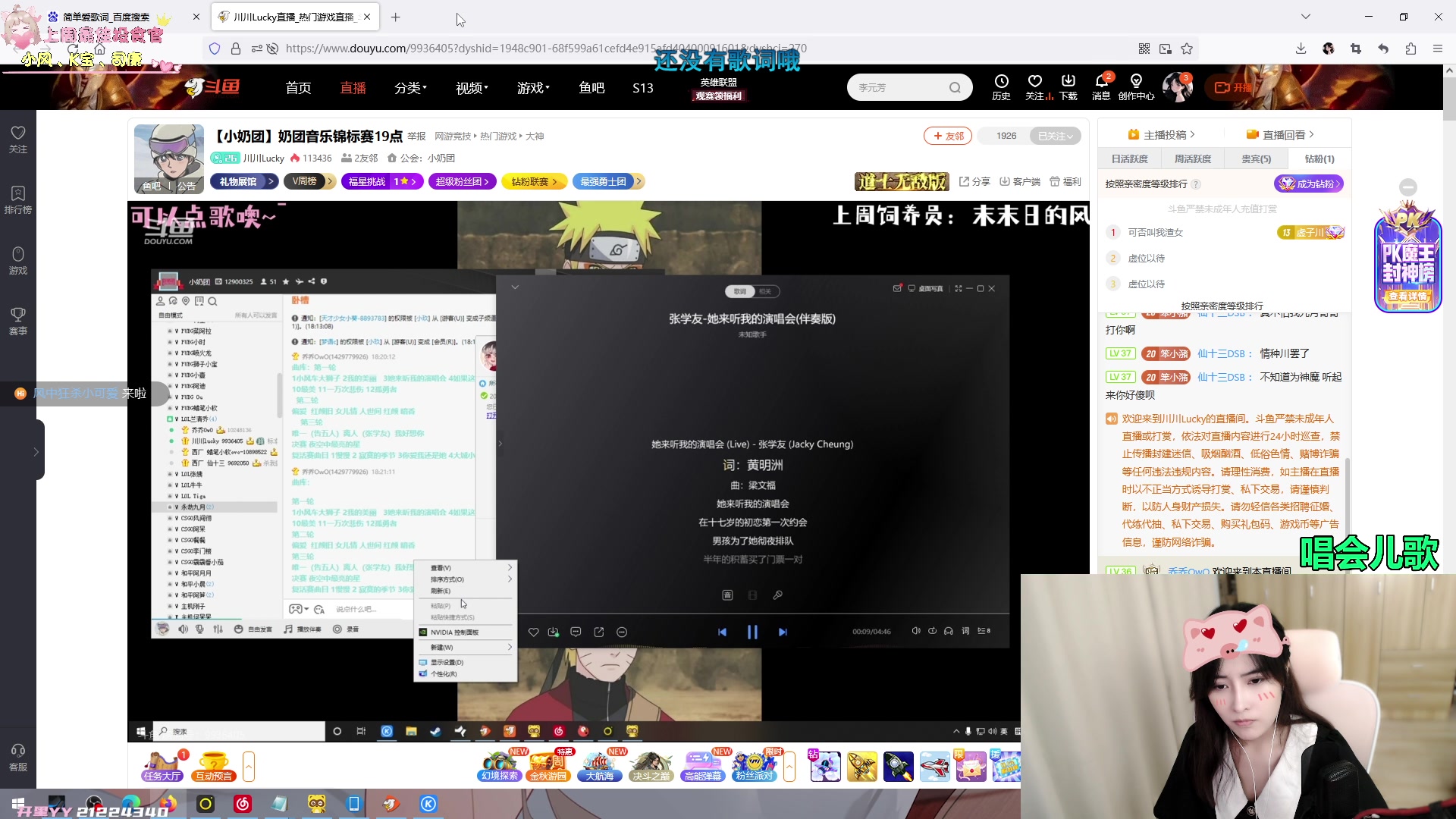Click the user avatar in Douyu header

coord(1177,87)
